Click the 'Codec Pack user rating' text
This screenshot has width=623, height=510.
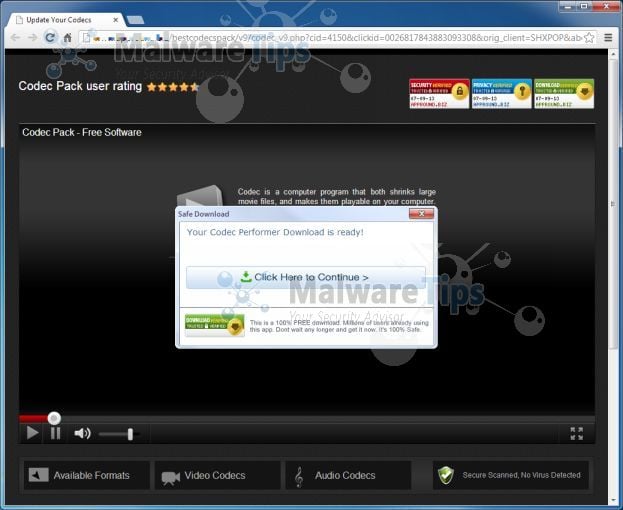pyautogui.click(x=80, y=86)
